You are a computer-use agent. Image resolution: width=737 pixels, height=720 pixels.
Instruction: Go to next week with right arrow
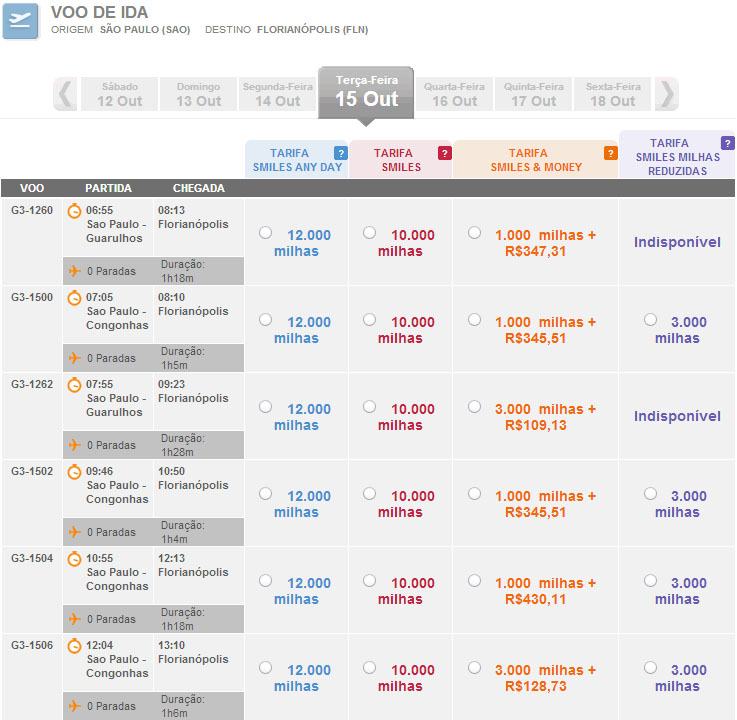tap(668, 94)
